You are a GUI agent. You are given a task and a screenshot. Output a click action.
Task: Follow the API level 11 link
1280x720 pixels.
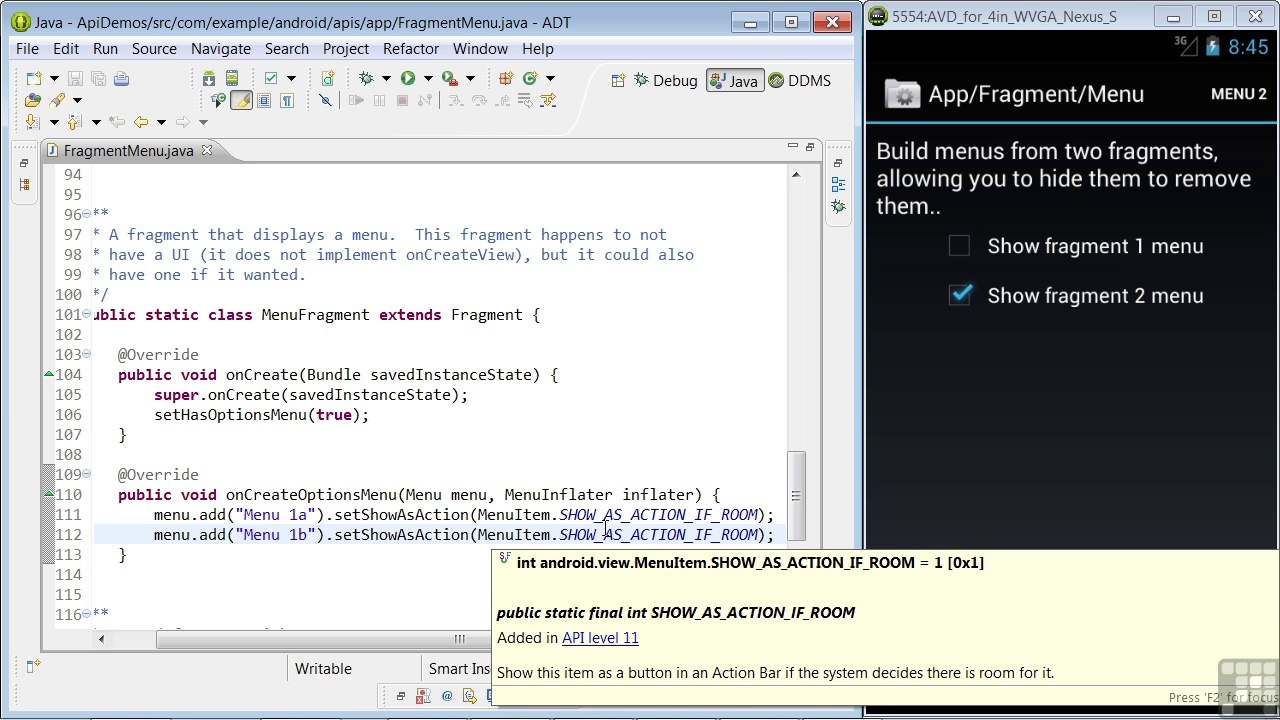(600, 637)
